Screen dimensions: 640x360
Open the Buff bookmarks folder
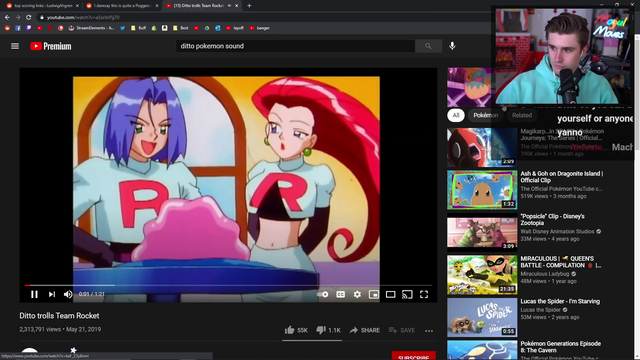pos(138,28)
